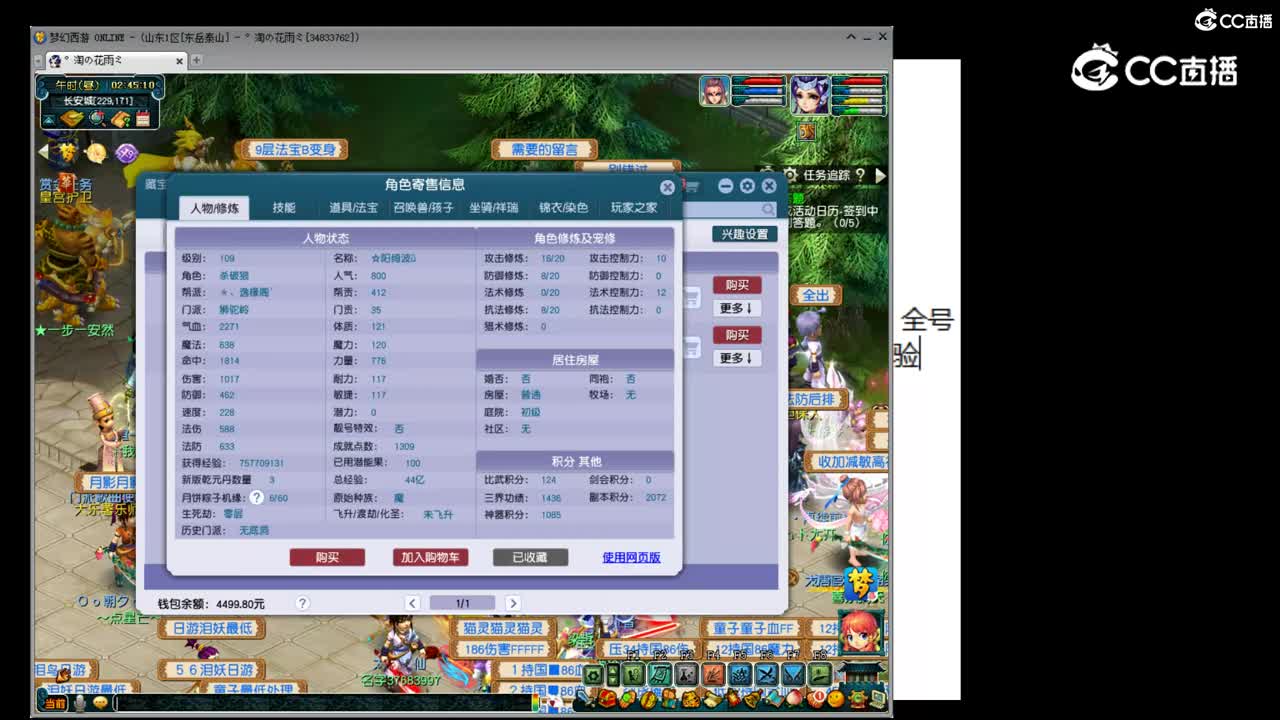Open the 坐骑/祥瑞 tab
The width and height of the screenshot is (1280, 720).
(494, 208)
